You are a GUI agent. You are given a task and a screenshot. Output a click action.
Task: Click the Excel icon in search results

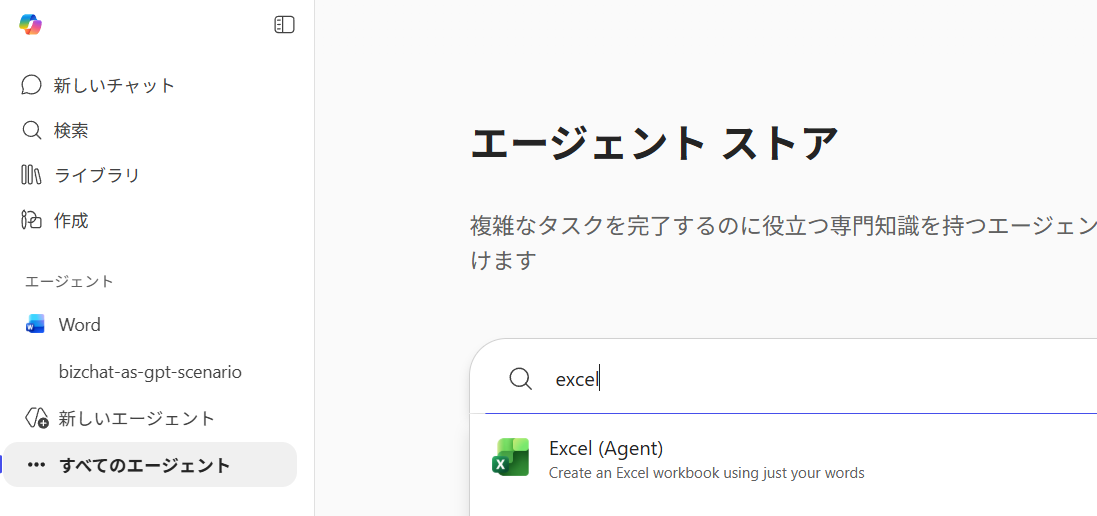pos(511,458)
